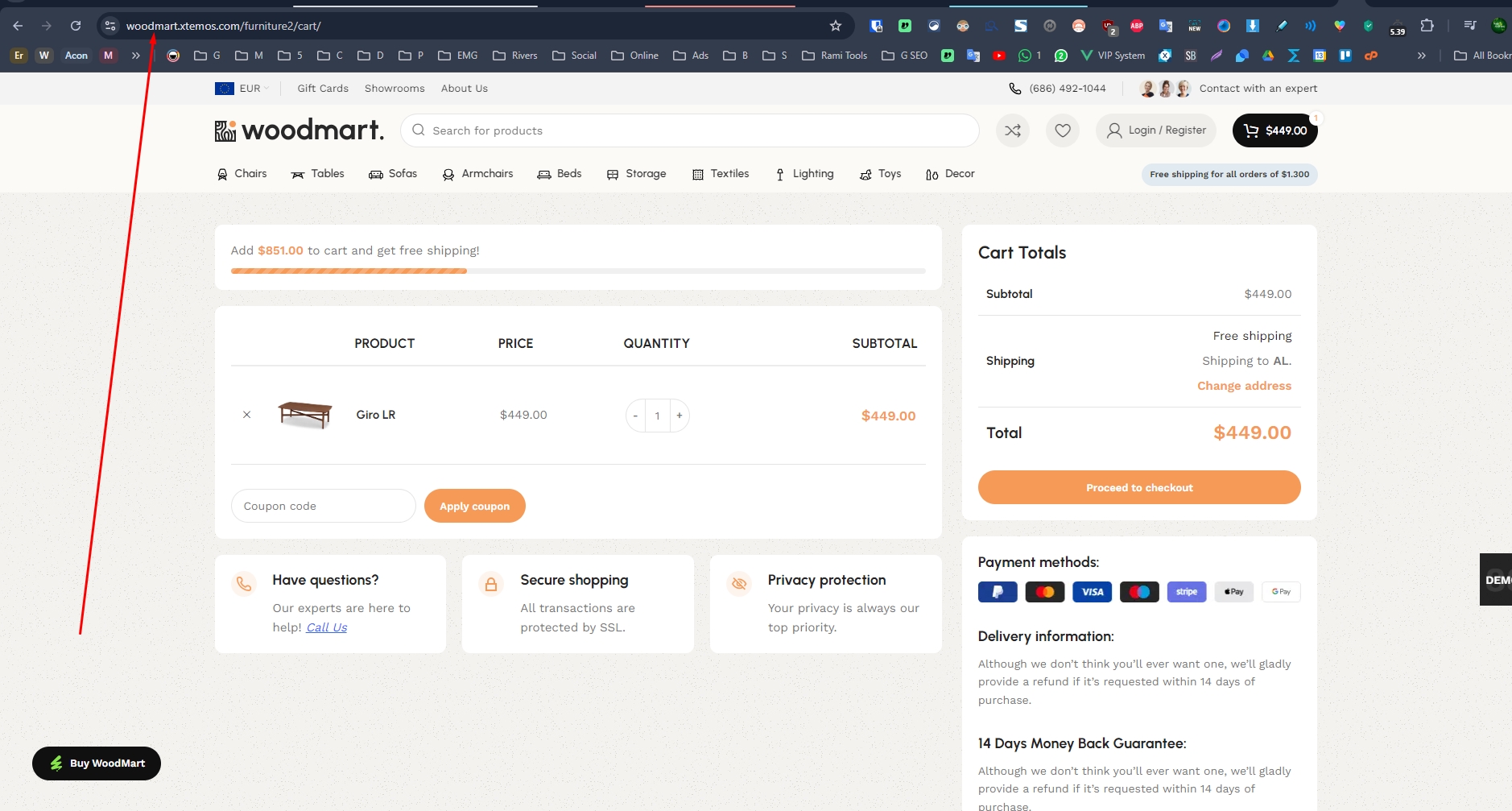This screenshot has height=811, width=1512.
Task: Decrease Giro LR quantity with minus
Action: pos(635,416)
